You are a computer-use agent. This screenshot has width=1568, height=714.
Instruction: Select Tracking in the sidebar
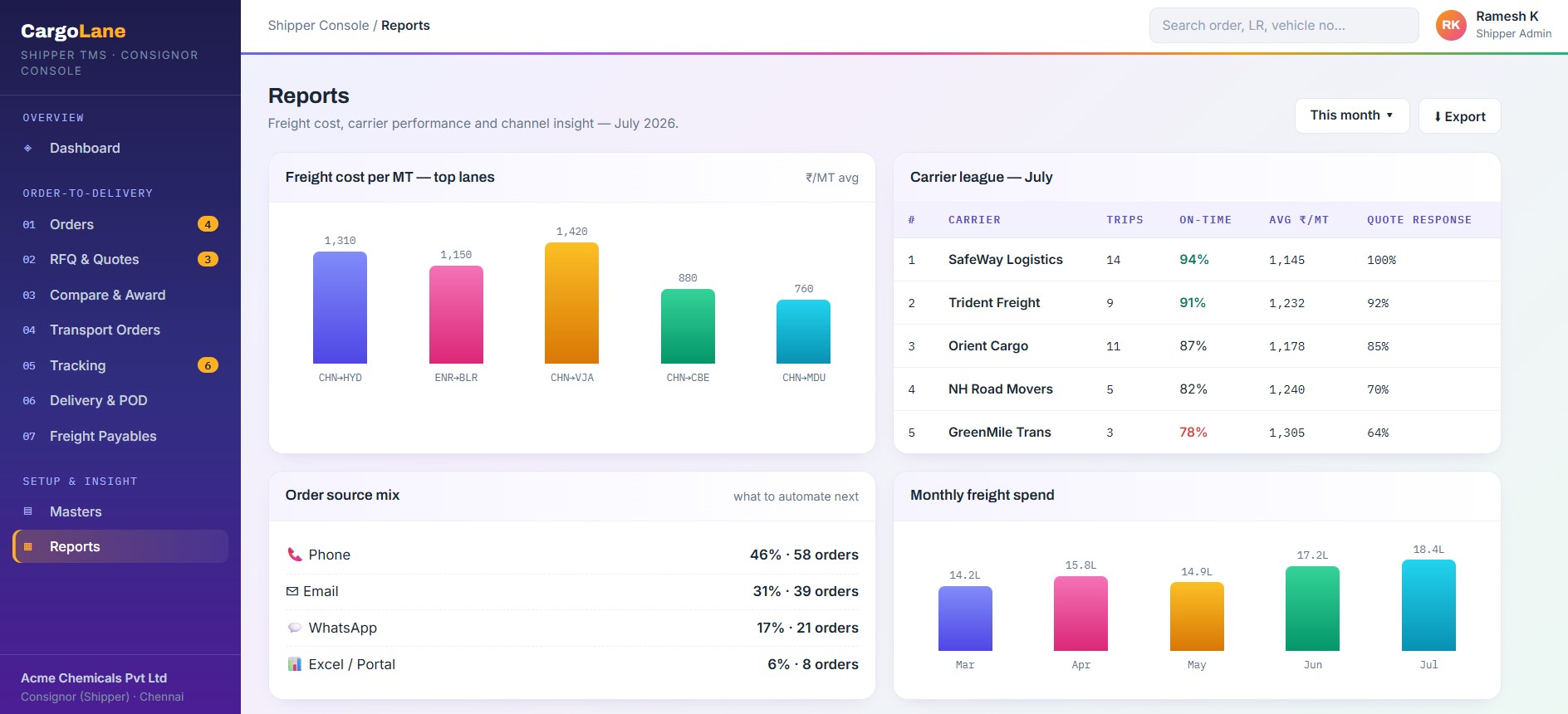(120, 365)
